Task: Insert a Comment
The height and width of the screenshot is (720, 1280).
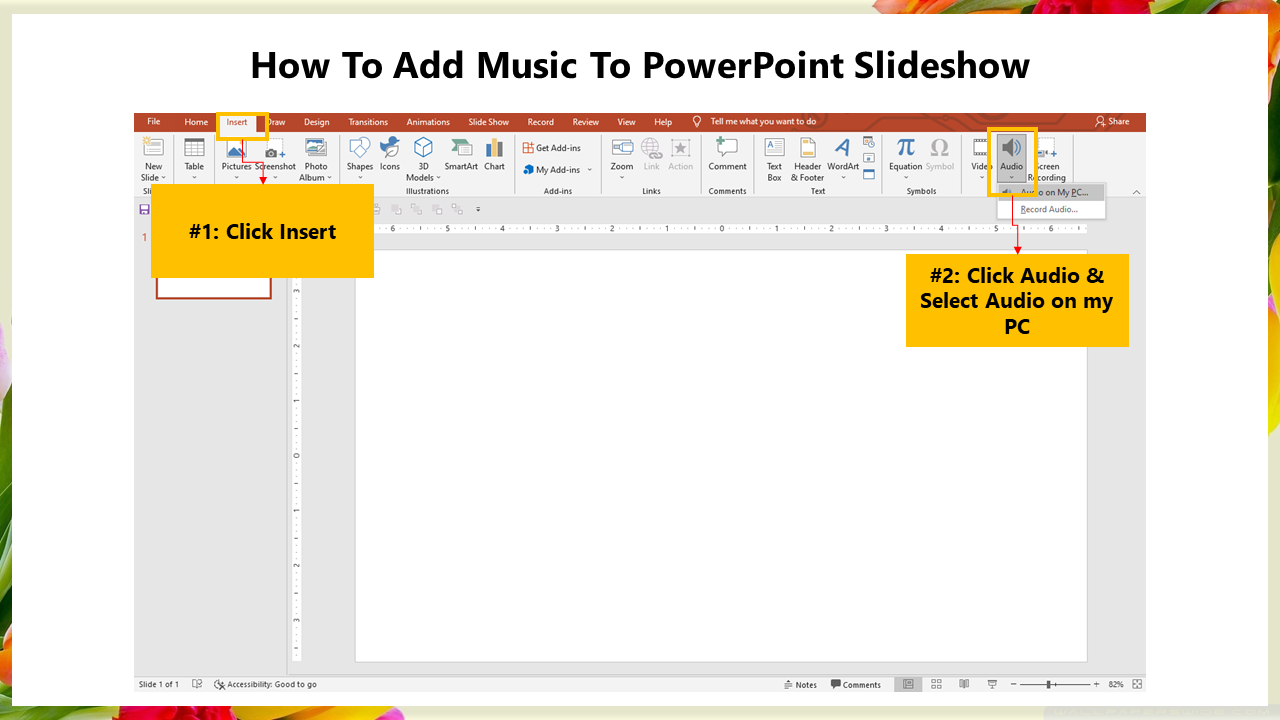Action: (x=727, y=154)
